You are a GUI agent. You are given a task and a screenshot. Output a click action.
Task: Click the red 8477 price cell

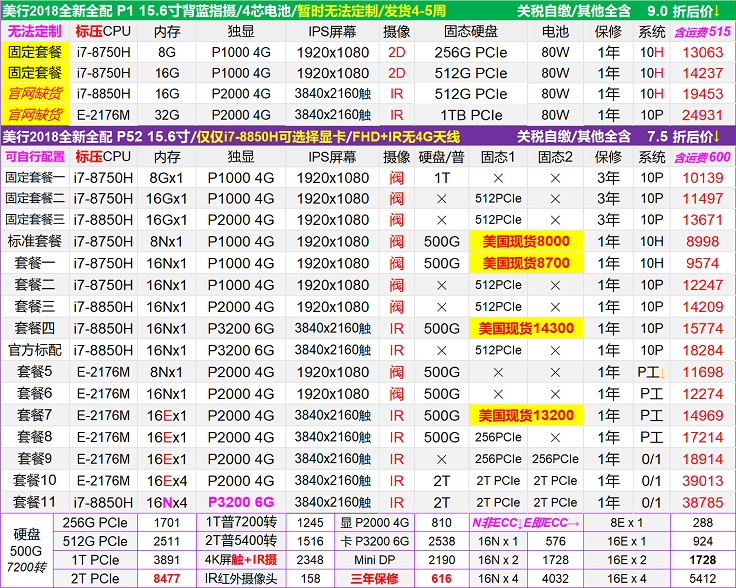tap(168, 578)
